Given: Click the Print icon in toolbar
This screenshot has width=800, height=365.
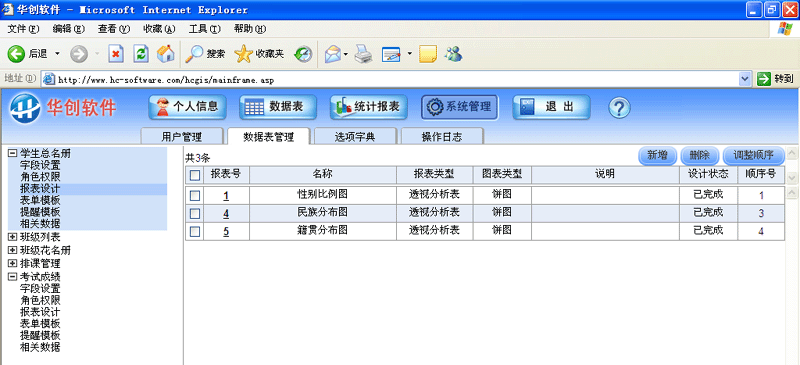Looking at the screenshot, I should [x=363, y=54].
